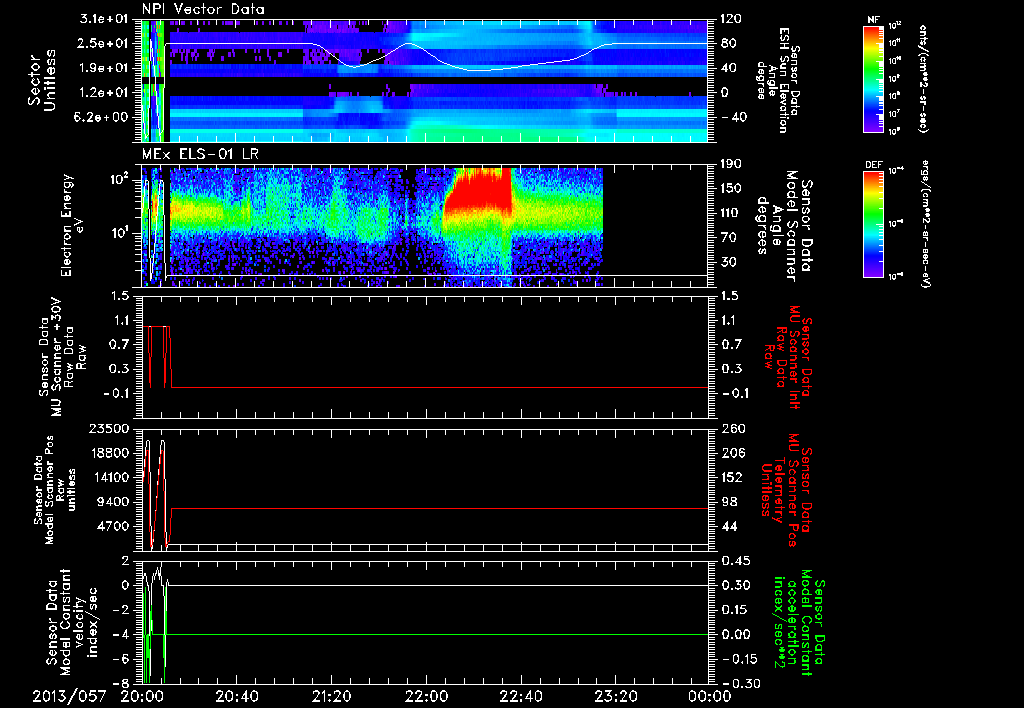Image resolution: width=1024 pixels, height=708 pixels.
Task: Click the '21:20' time axis label
Action: (x=331, y=697)
